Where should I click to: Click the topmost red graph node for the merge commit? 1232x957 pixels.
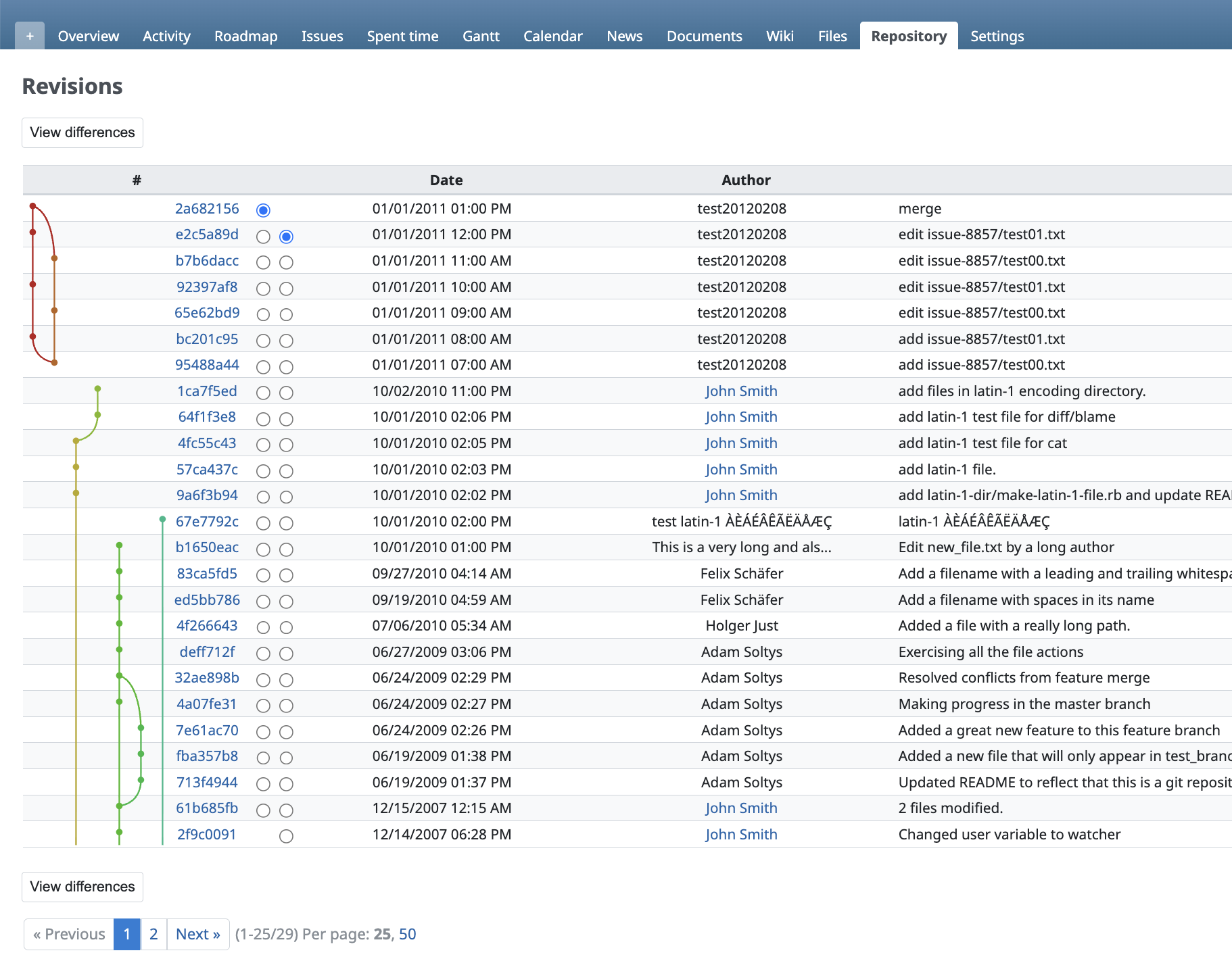[32, 205]
